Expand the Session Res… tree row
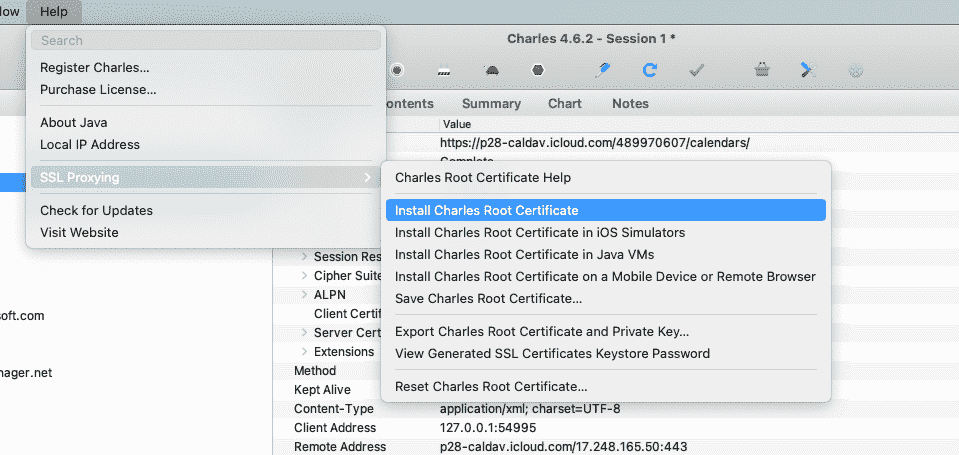Viewport: 959px width, 455px height. click(x=305, y=256)
